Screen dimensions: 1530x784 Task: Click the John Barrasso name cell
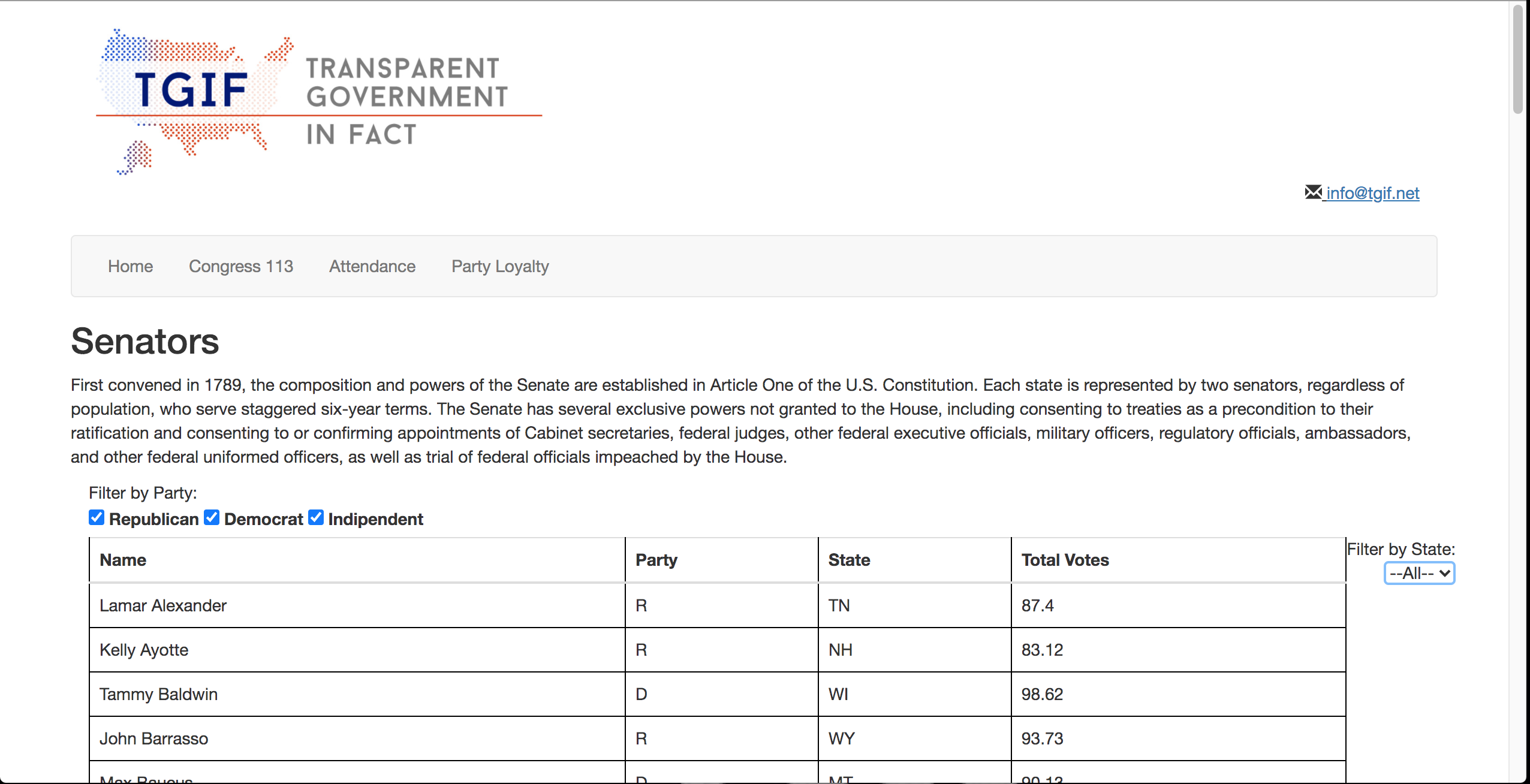click(357, 738)
